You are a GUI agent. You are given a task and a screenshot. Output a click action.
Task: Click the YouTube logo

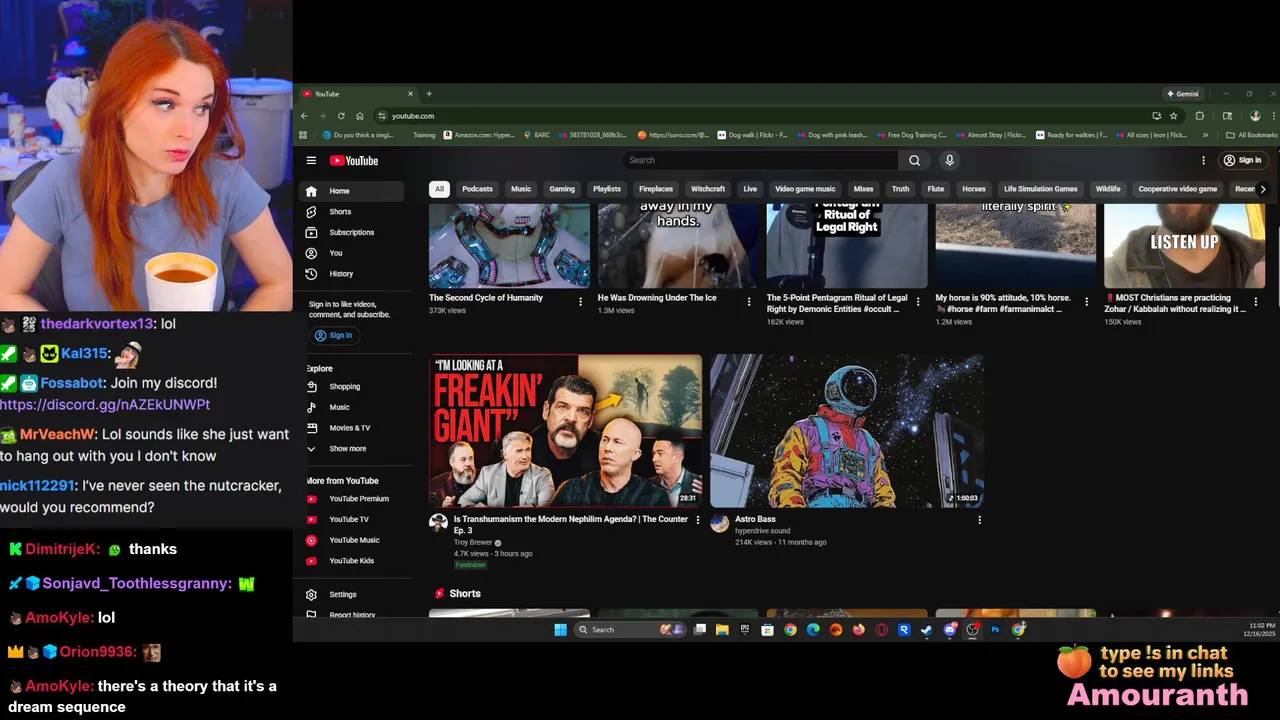(354, 160)
